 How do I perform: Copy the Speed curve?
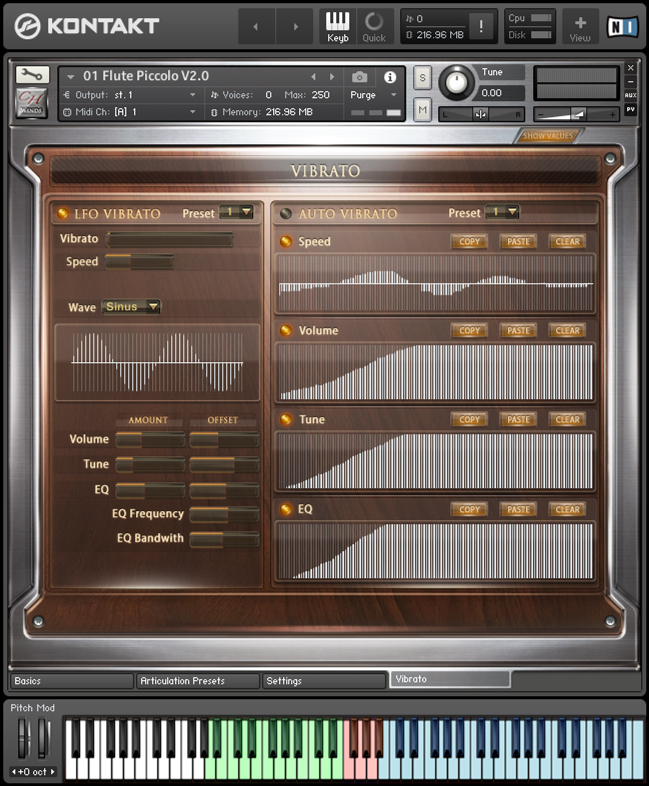tap(469, 242)
